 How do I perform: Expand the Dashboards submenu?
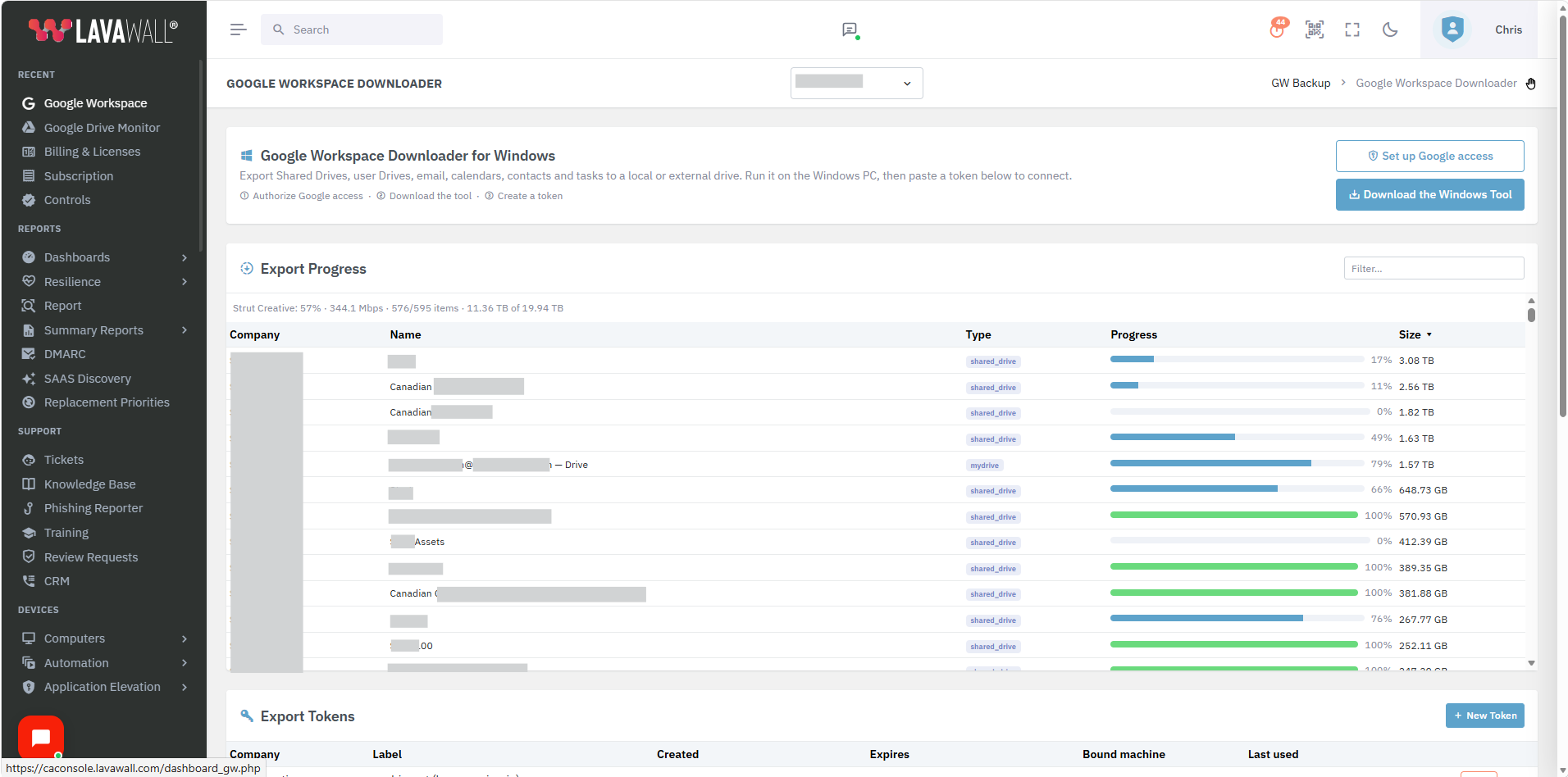(x=185, y=257)
